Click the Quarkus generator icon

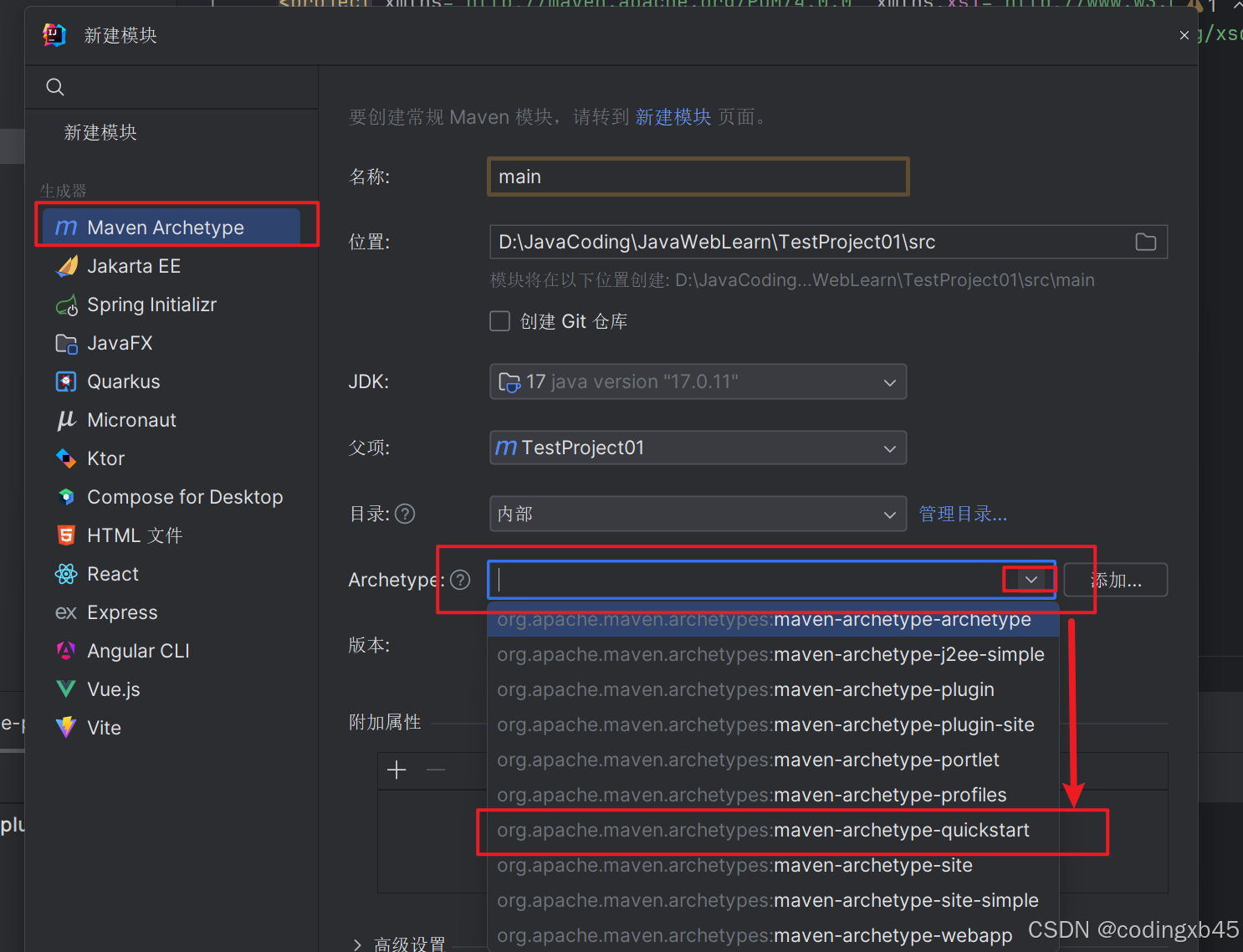[x=66, y=381]
